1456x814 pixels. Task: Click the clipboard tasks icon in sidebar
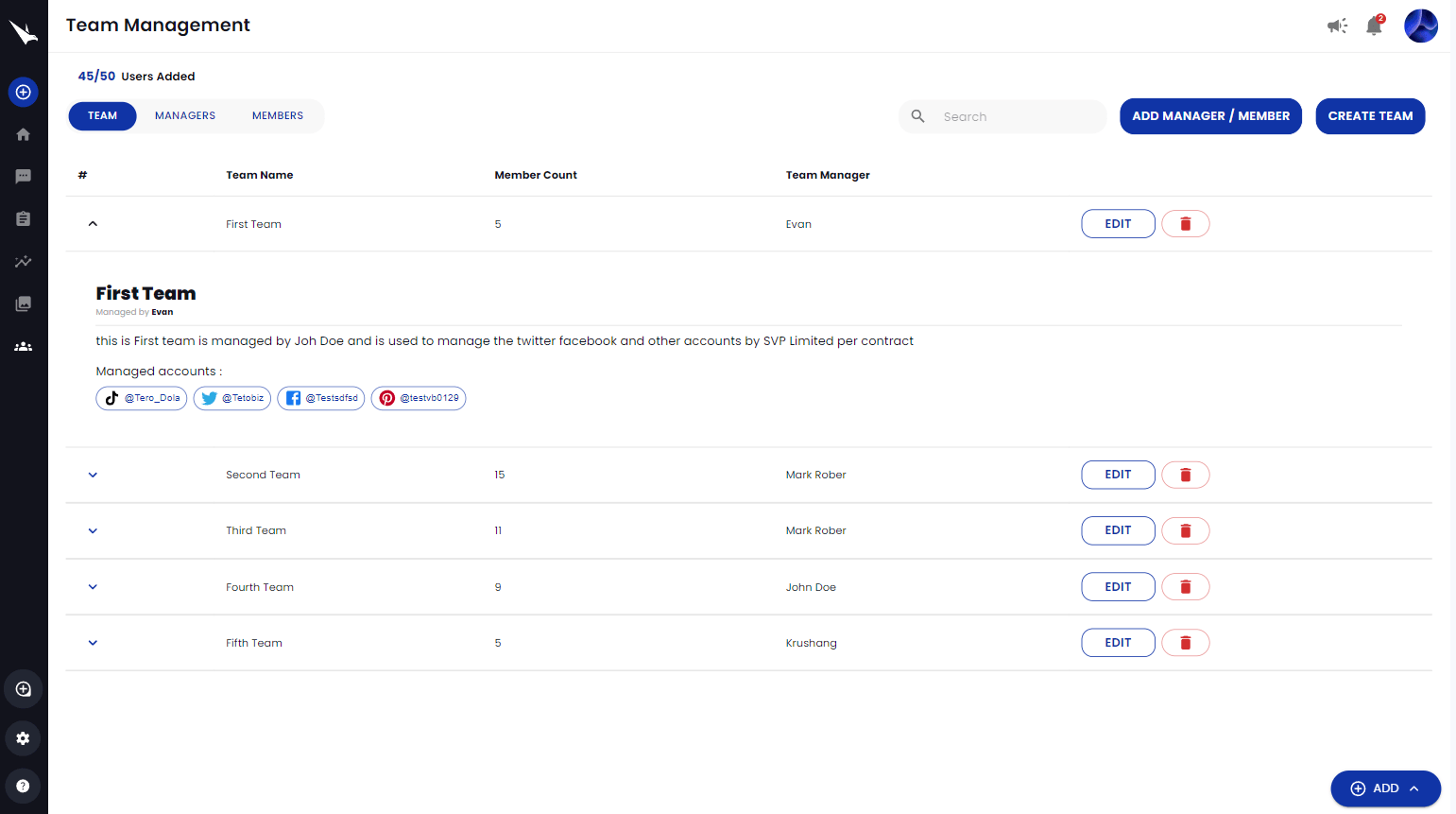click(24, 219)
